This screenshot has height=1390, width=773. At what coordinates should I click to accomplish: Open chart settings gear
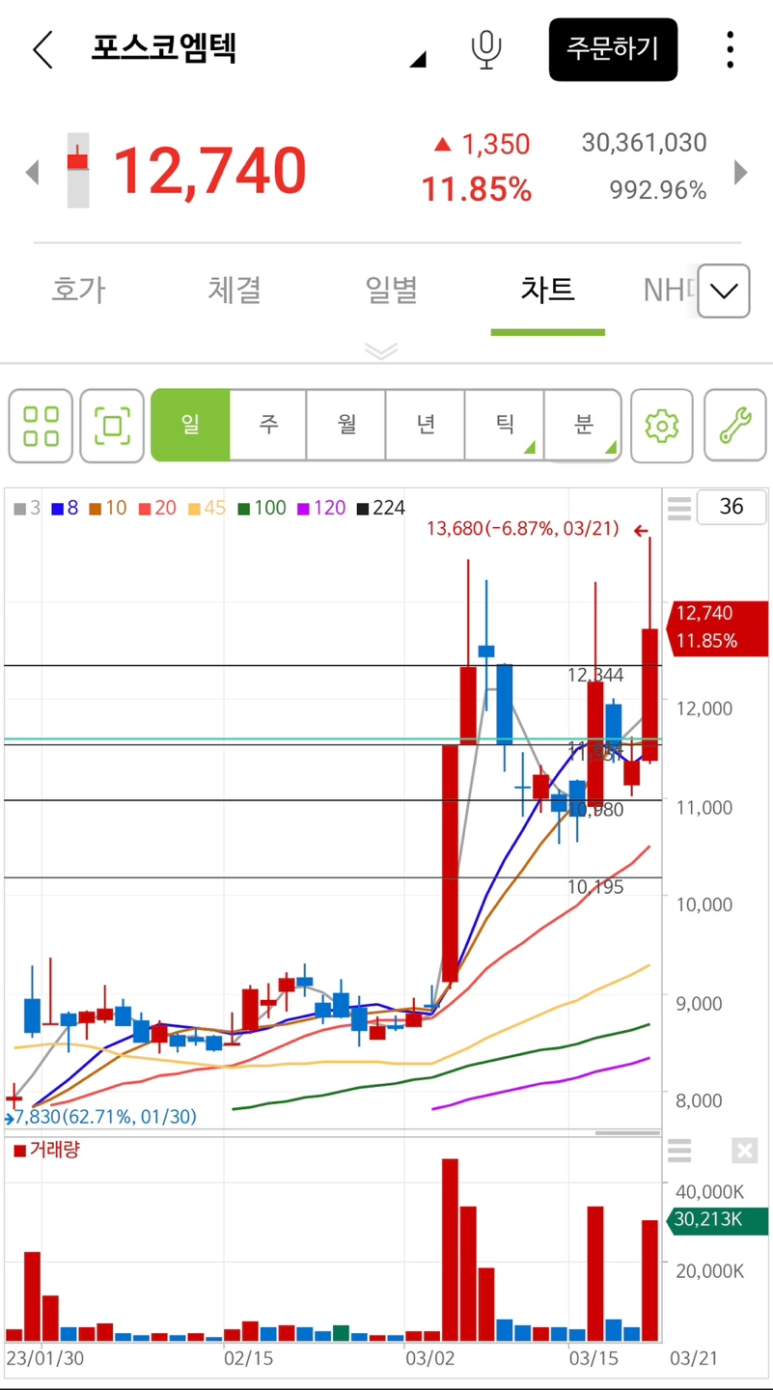pyautogui.click(x=661, y=426)
